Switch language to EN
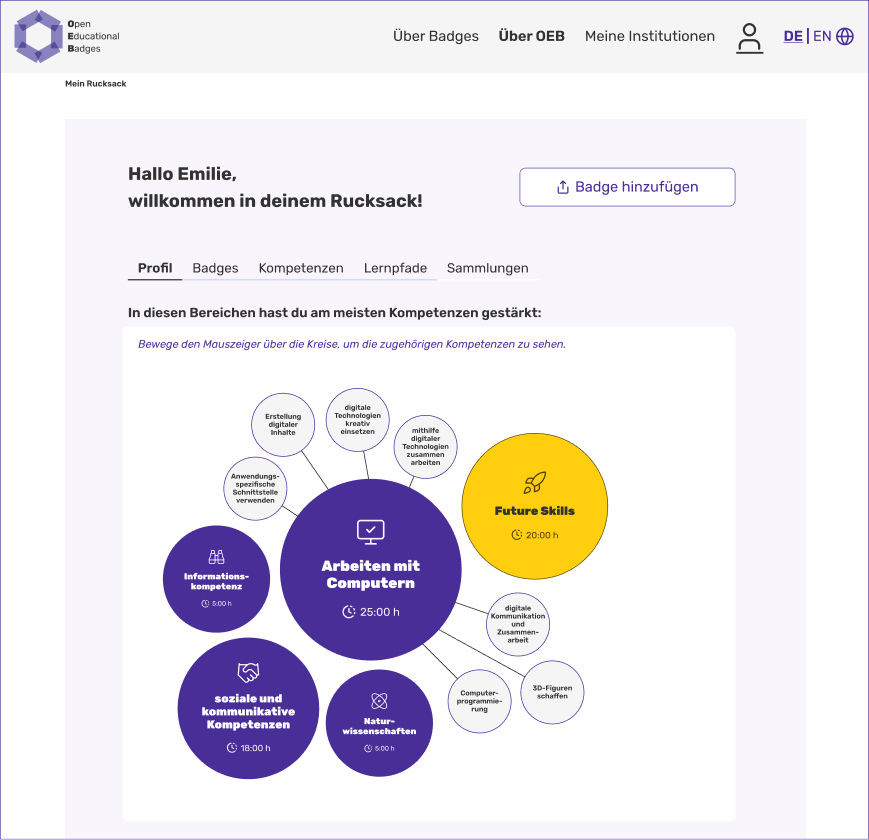This screenshot has height=840, width=869. [x=822, y=36]
